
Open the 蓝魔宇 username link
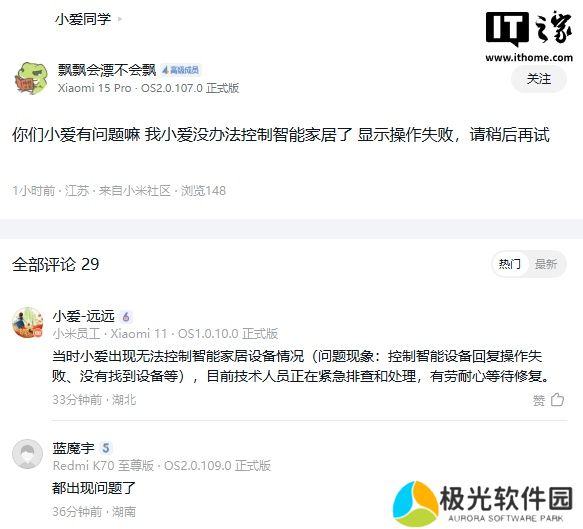[73, 448]
